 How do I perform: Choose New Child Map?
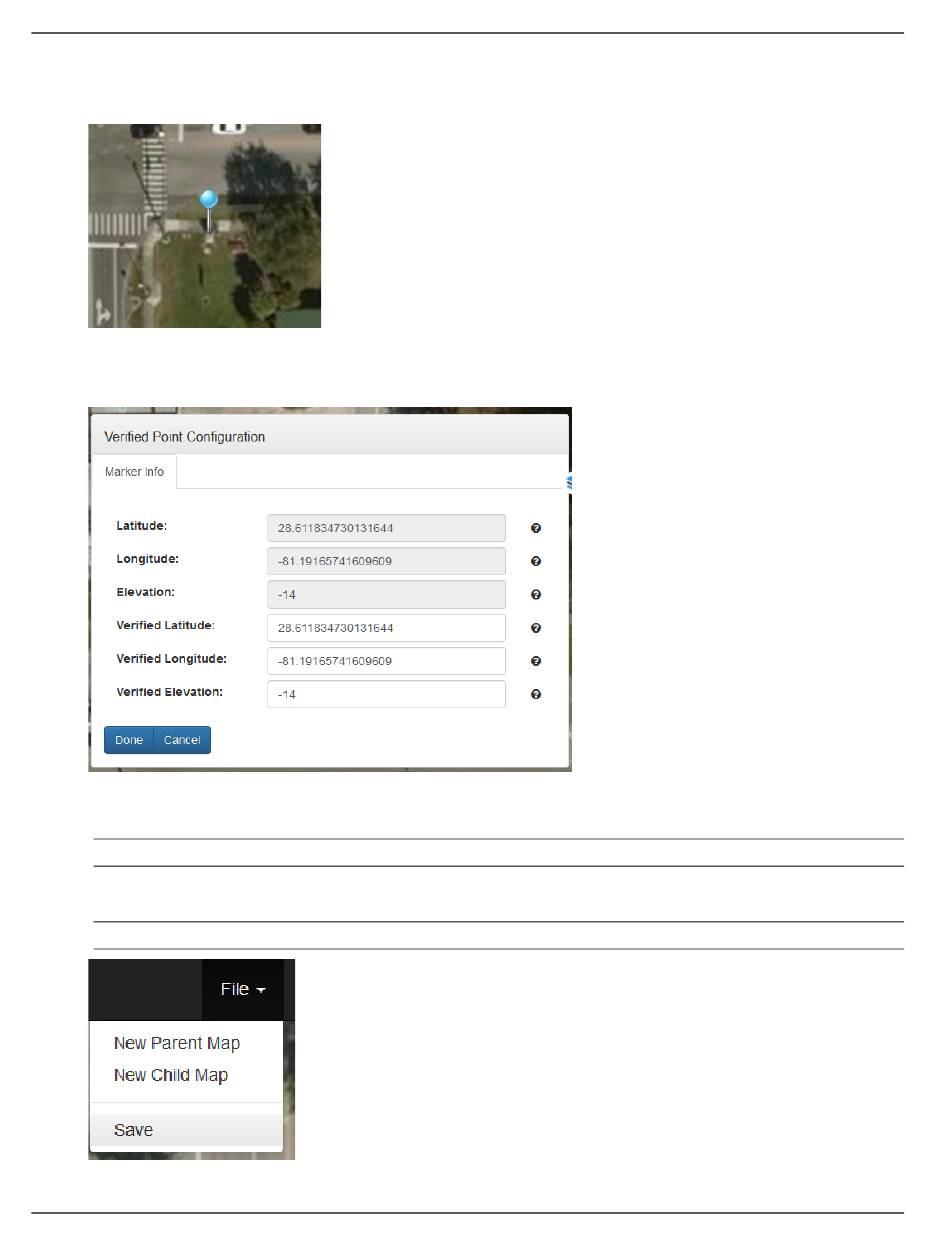click(x=171, y=1075)
